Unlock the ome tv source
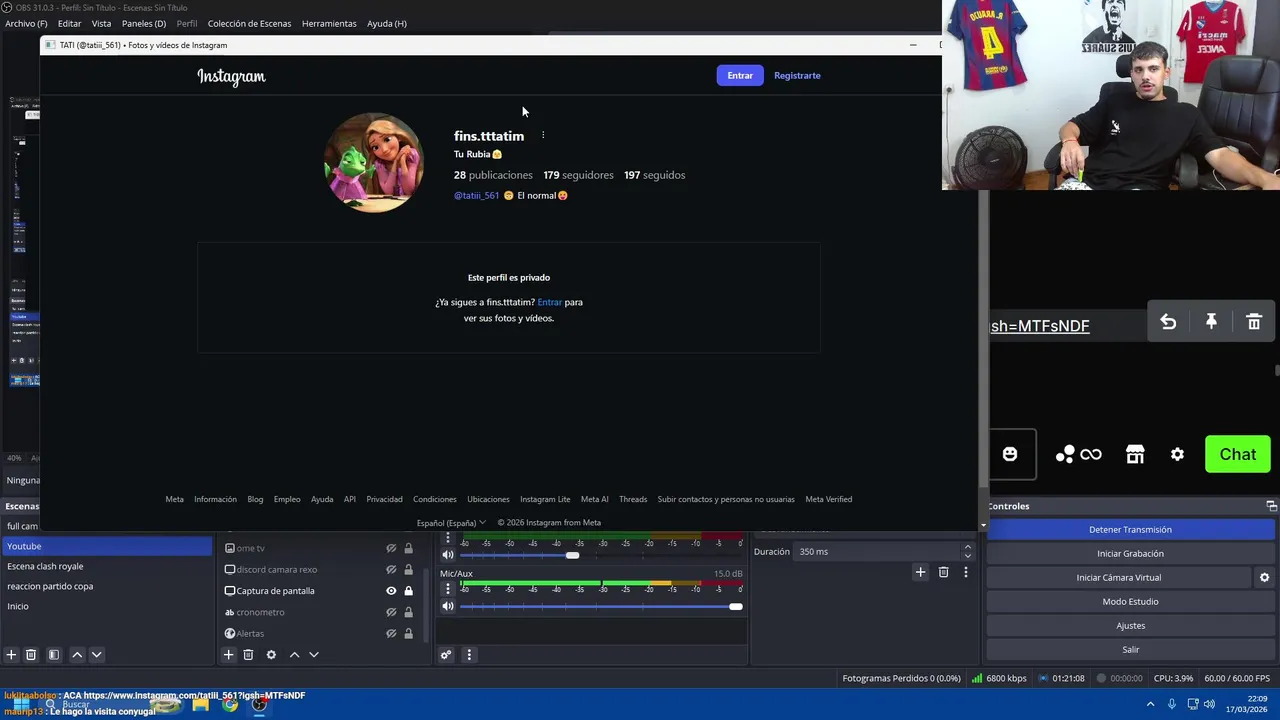 (408, 548)
